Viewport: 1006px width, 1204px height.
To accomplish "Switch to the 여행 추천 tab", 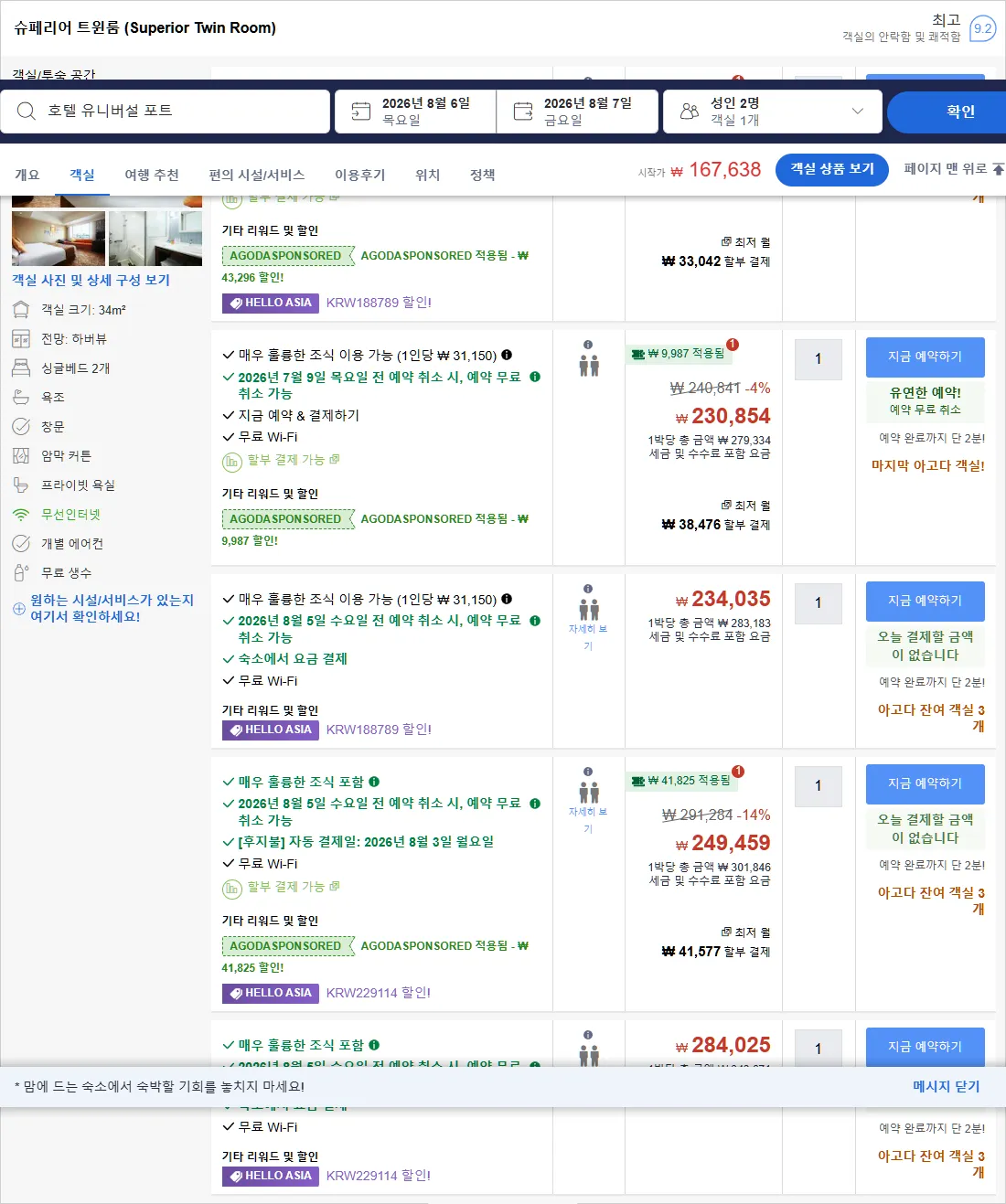I will coord(152,175).
